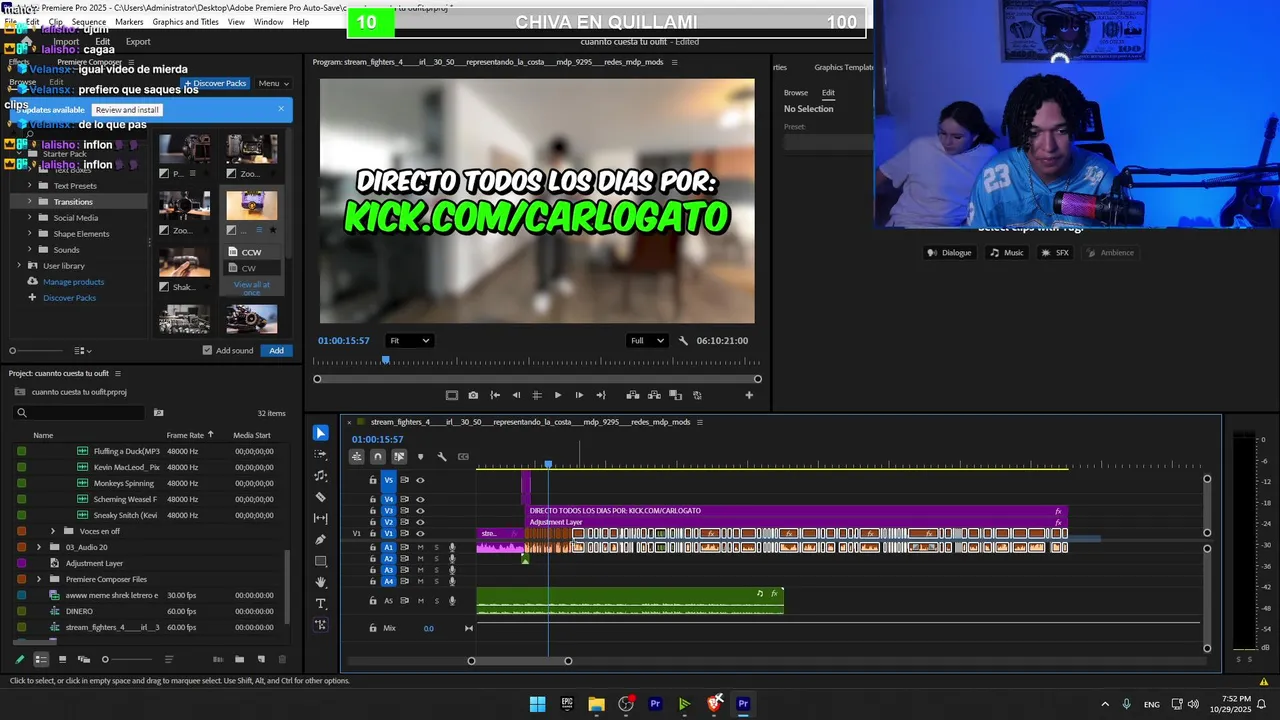Click the program monitor timecode 01:00:15:57
Image resolution: width=1280 pixels, height=720 pixels.
coord(343,341)
